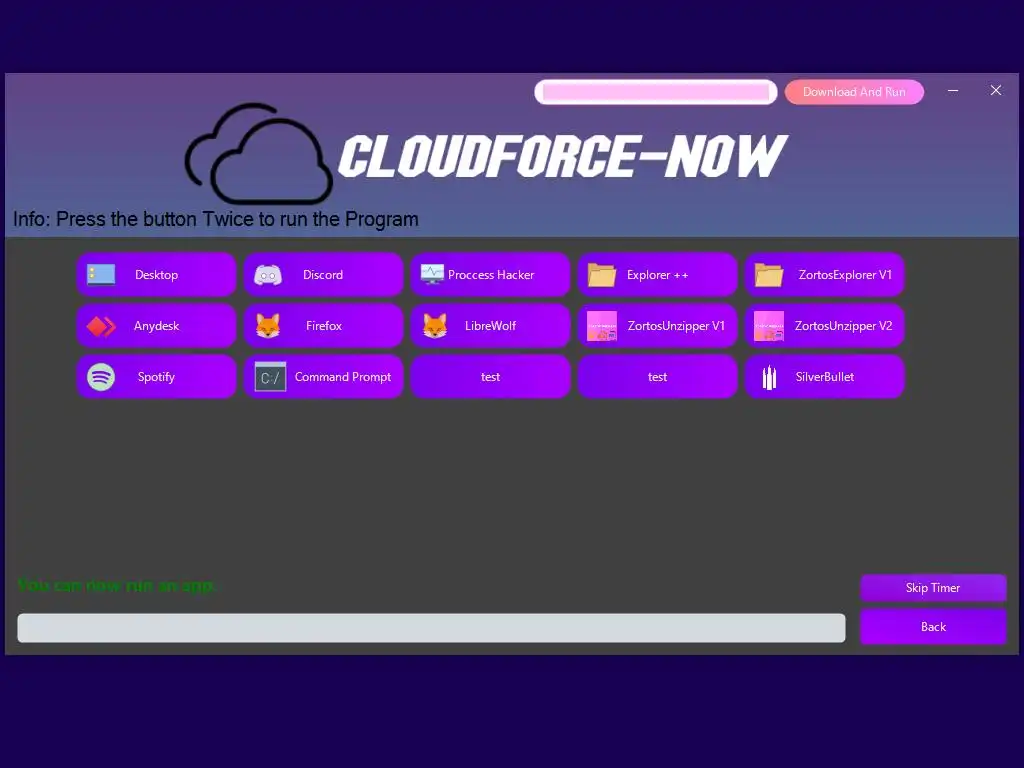
Task: Go back using the Back button
Action: [933, 627]
